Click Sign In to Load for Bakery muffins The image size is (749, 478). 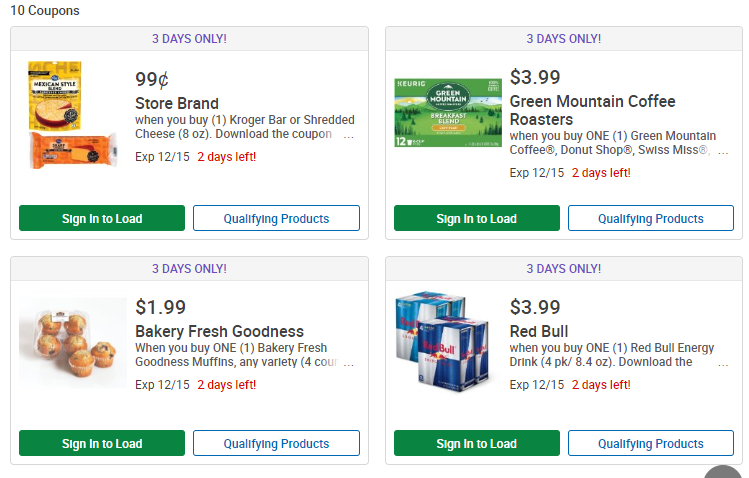[x=102, y=444]
